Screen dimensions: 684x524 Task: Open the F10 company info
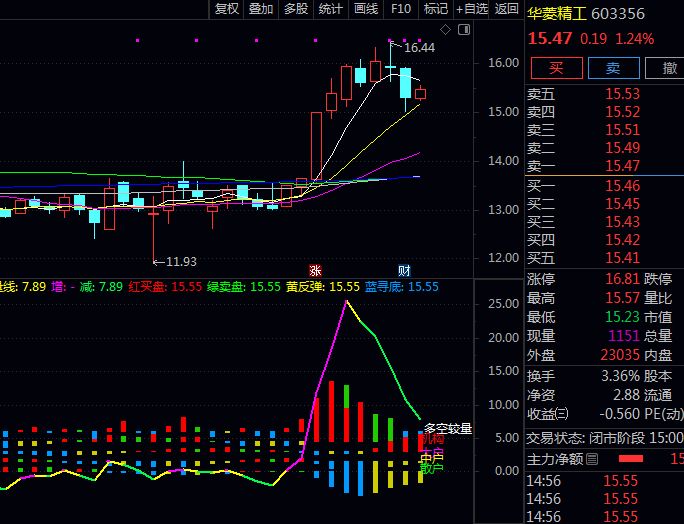401,9
